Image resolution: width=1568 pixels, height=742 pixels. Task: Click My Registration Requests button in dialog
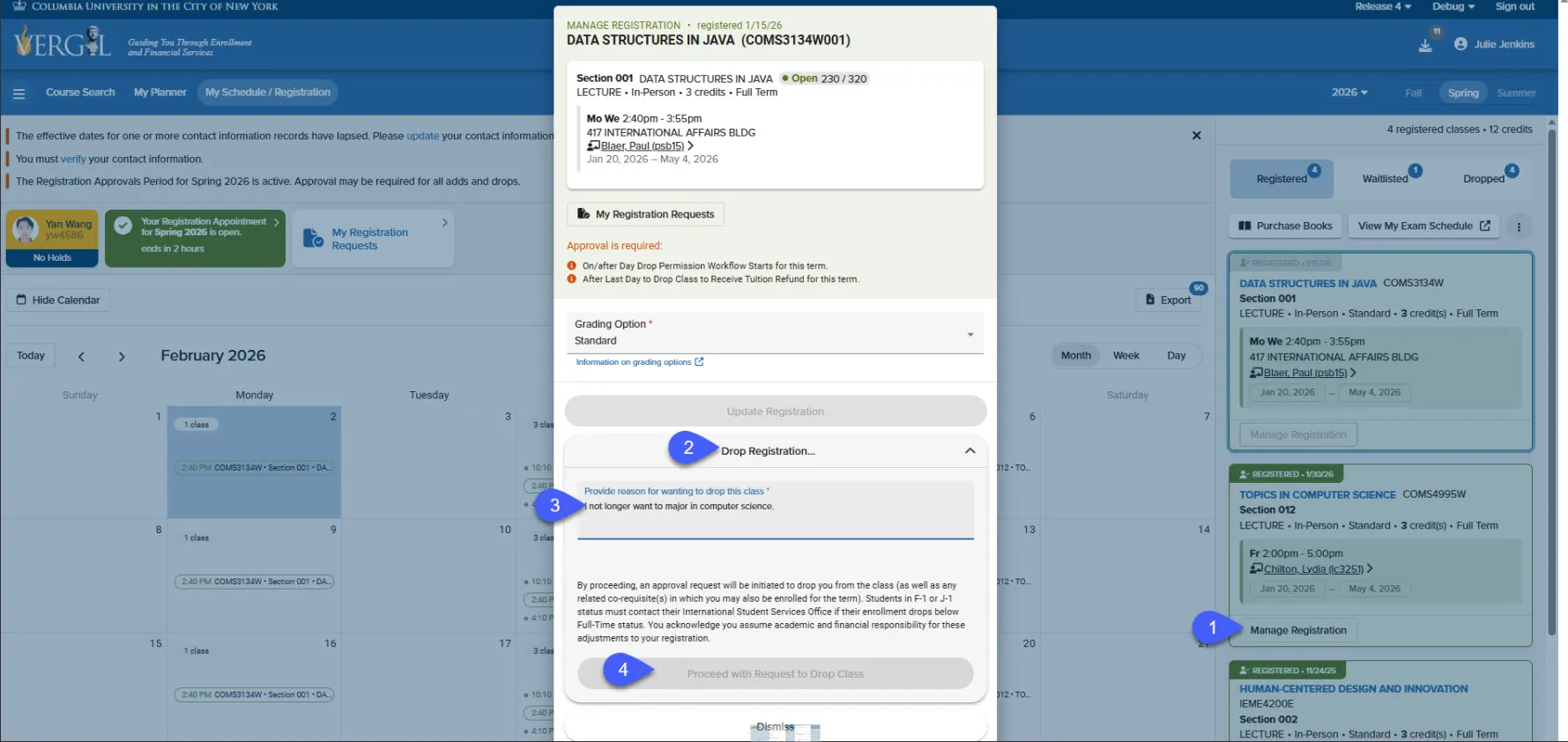tap(645, 214)
